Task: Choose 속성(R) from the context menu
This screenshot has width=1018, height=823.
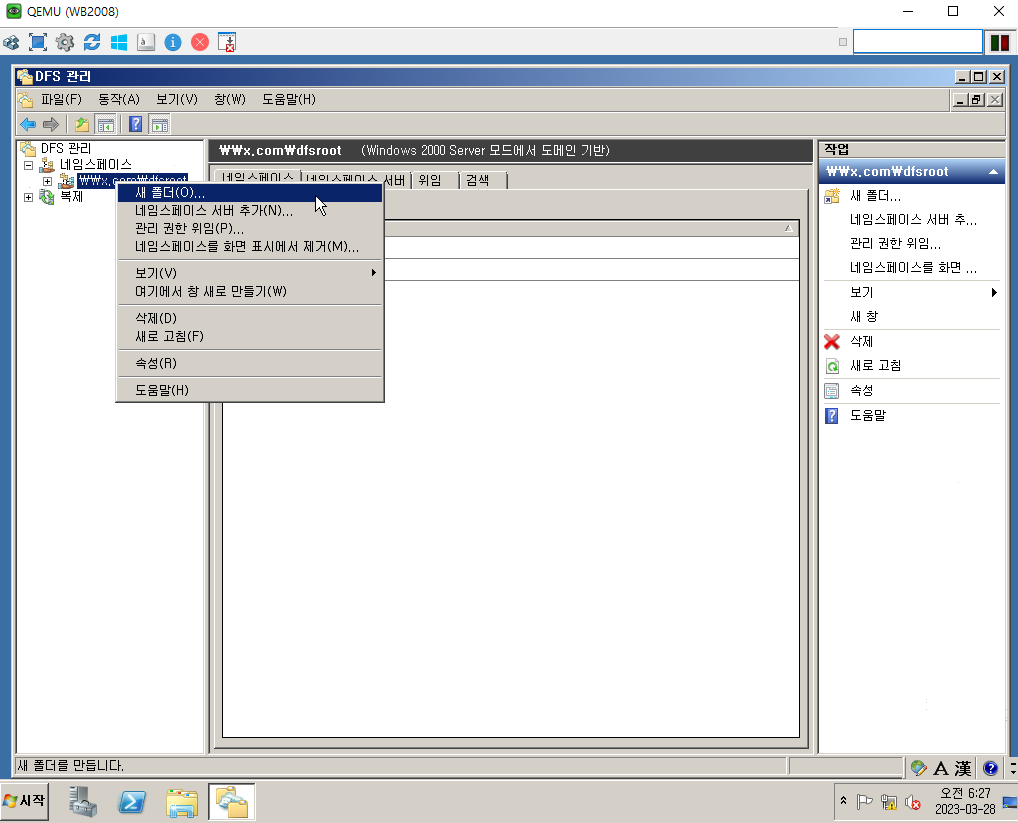Action: [250, 363]
